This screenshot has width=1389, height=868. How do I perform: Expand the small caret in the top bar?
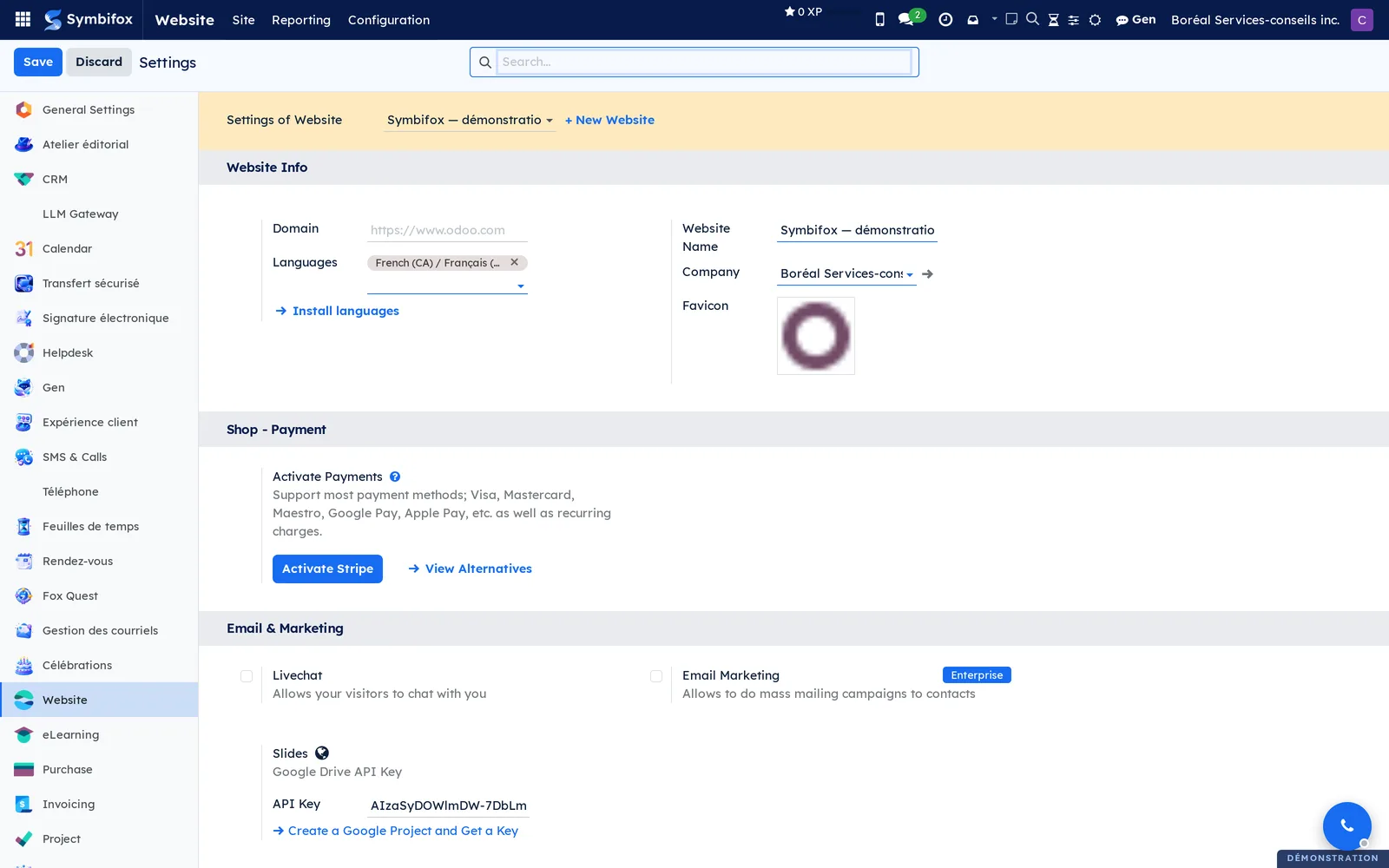click(x=994, y=18)
